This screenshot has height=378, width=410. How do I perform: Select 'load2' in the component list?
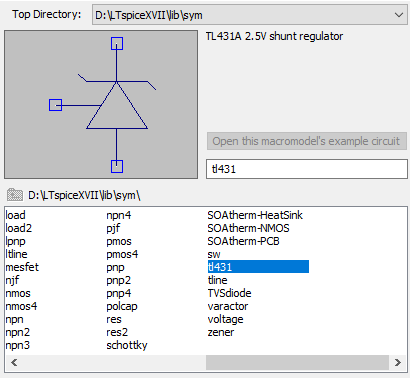coord(19,228)
